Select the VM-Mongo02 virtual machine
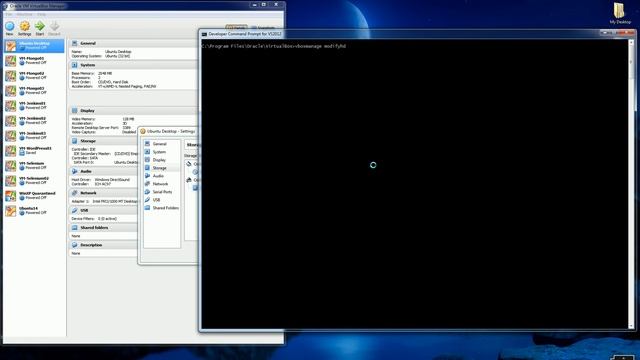 [34, 76]
